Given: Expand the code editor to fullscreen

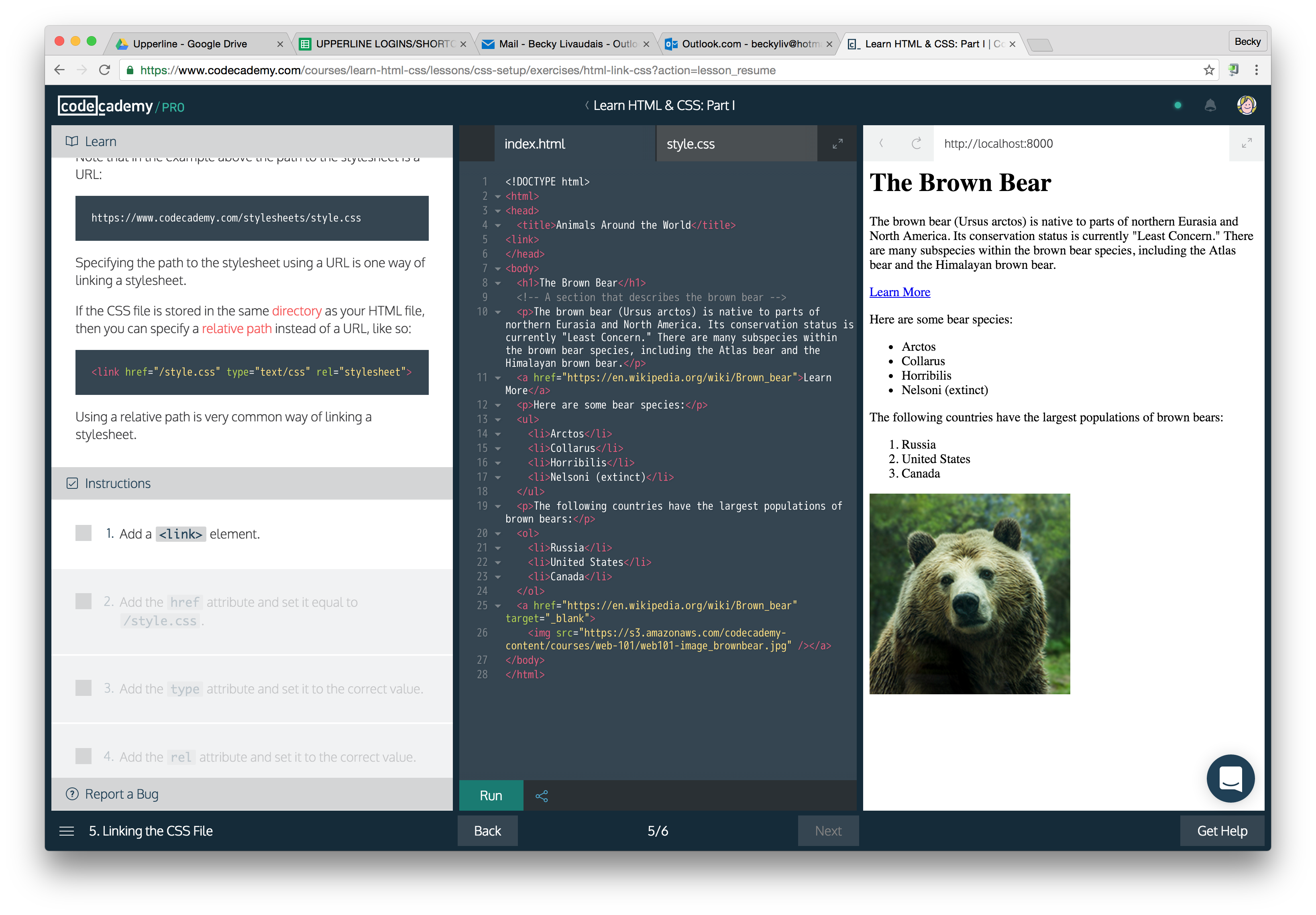Looking at the screenshot, I should 837,144.
